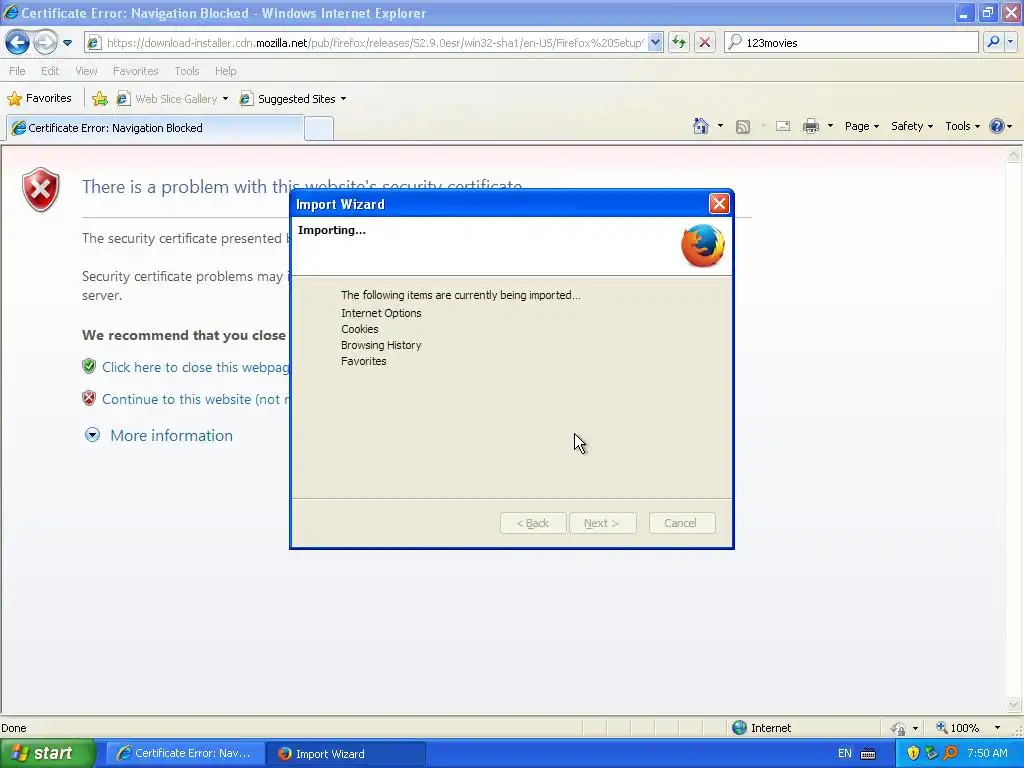Click the Add to Favorites Bar icon
Screen dimensions: 1024x768
[x=99, y=99]
